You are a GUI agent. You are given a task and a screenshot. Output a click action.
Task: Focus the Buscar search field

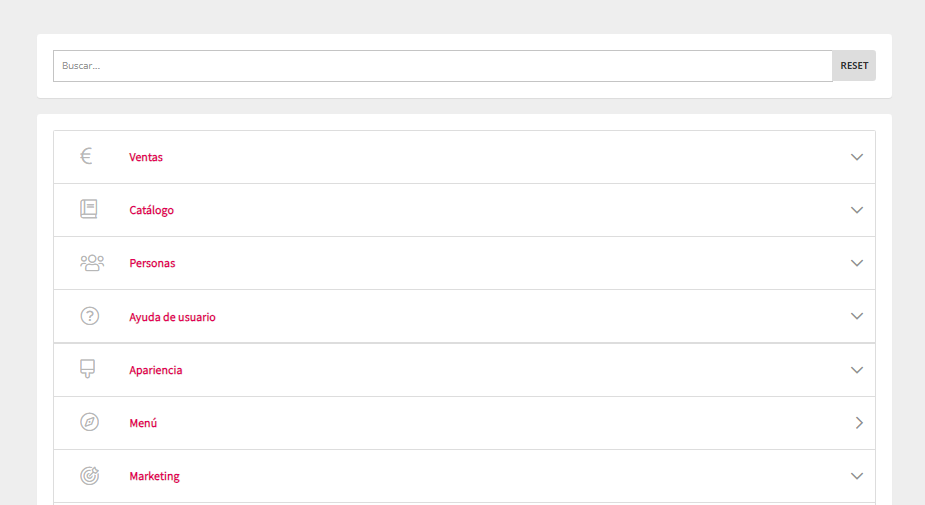pos(442,66)
